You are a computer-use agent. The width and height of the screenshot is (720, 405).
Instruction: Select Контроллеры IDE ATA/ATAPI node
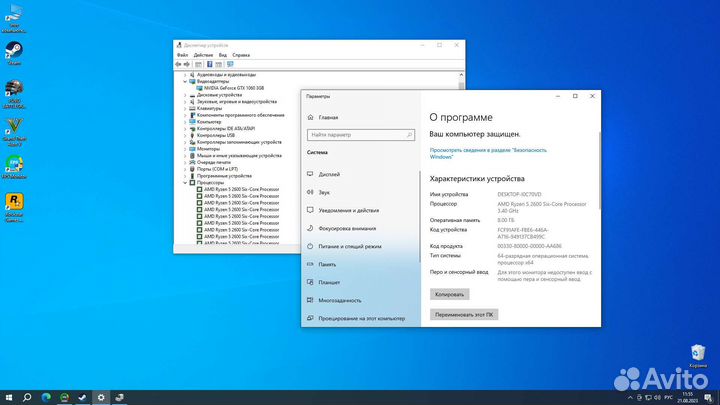[x=225, y=129]
